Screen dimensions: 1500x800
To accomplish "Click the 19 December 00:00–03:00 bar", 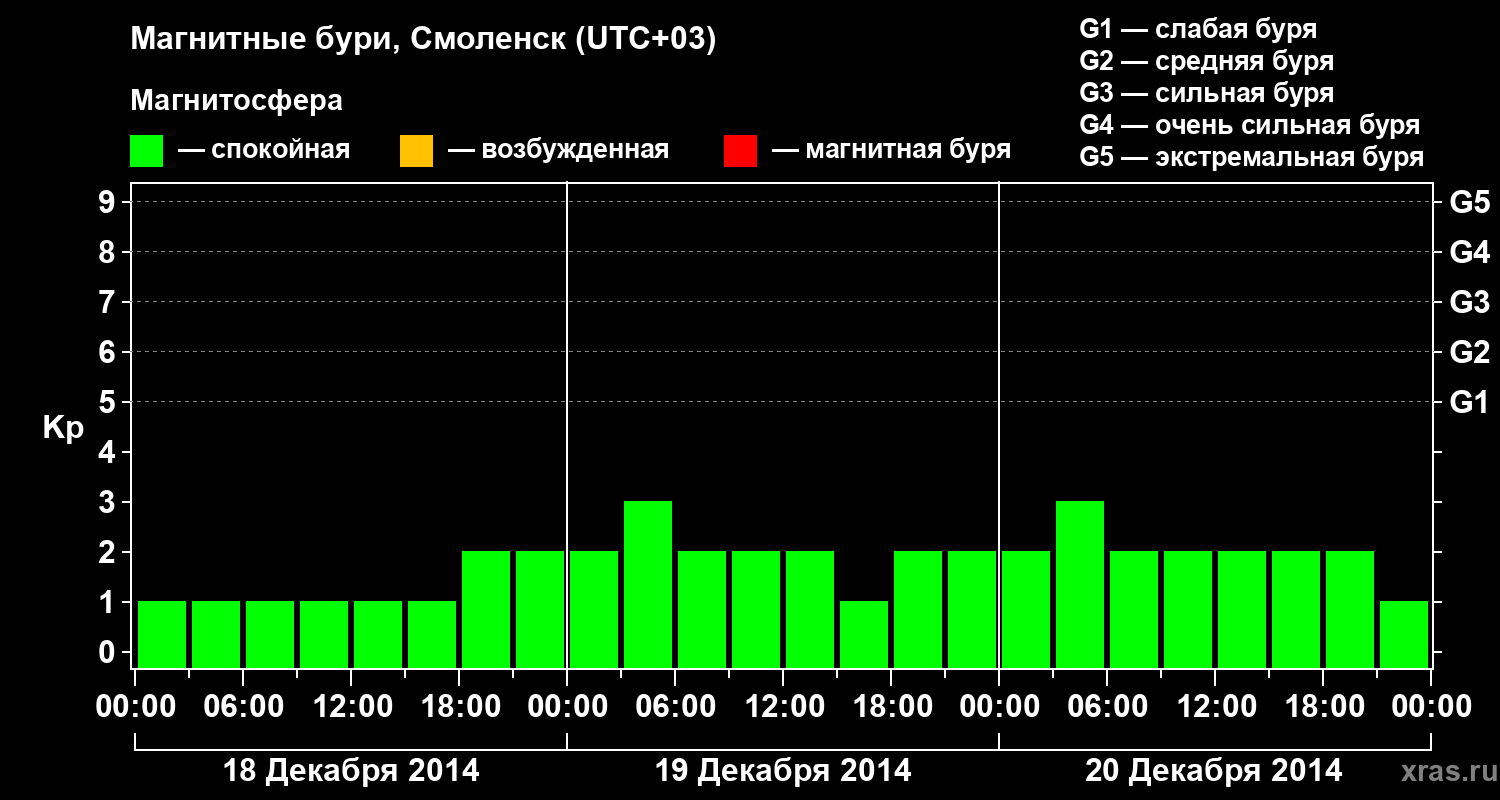I will coord(594,609).
